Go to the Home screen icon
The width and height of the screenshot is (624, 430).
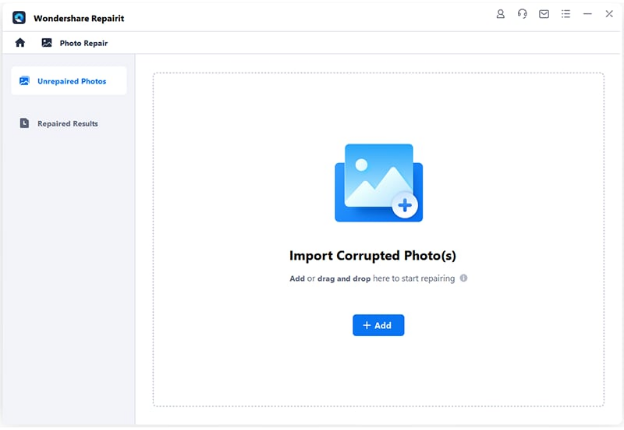[20, 43]
